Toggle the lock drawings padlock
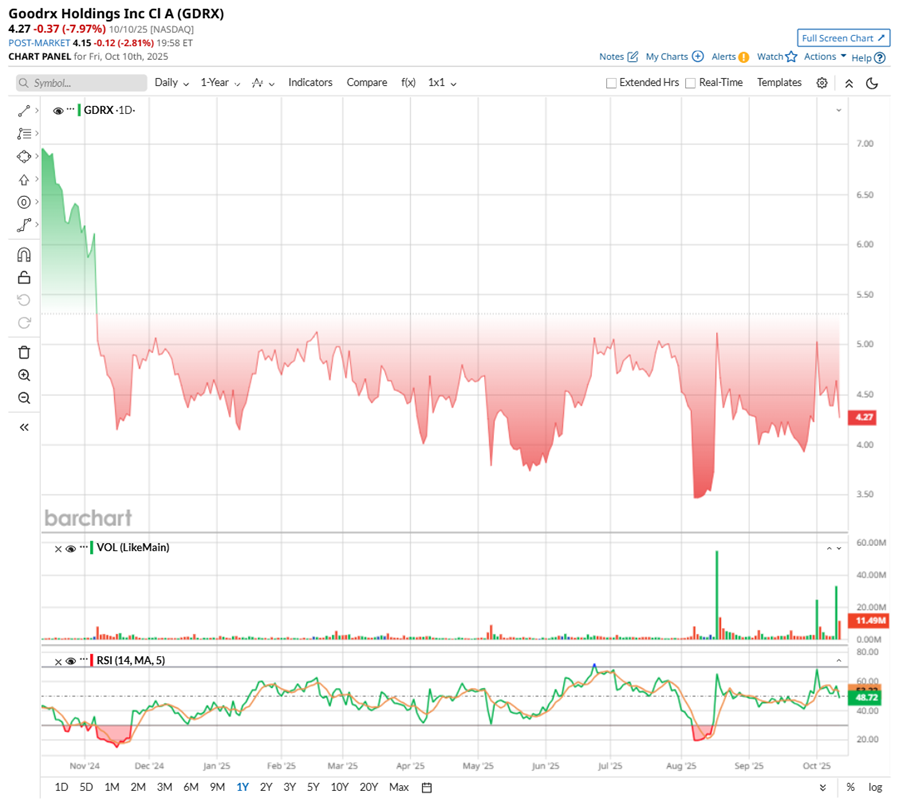The height and width of the screenshot is (802, 903). click(x=24, y=278)
